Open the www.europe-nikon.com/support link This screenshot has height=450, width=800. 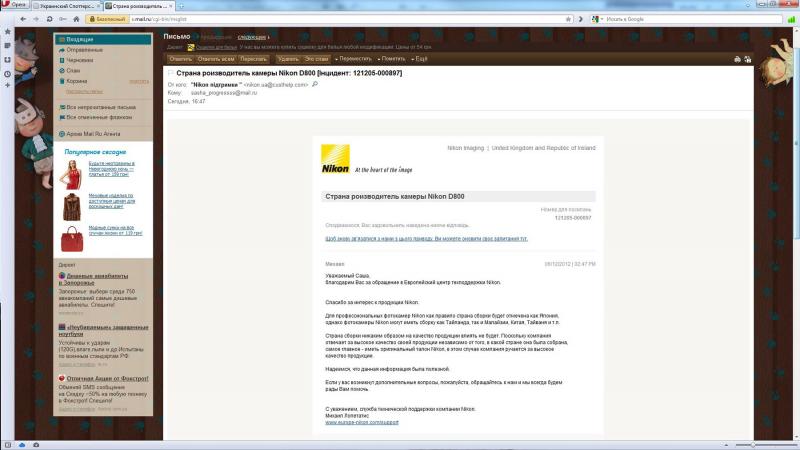pos(362,422)
